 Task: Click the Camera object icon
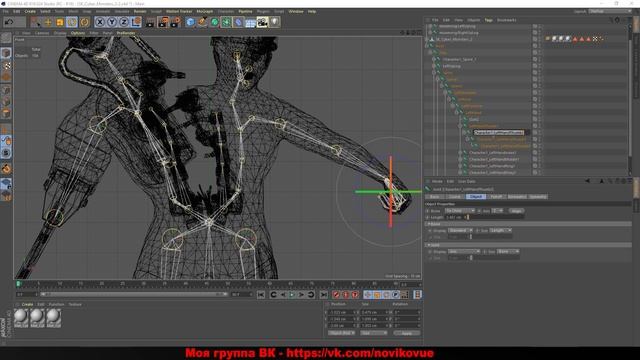(262, 22)
